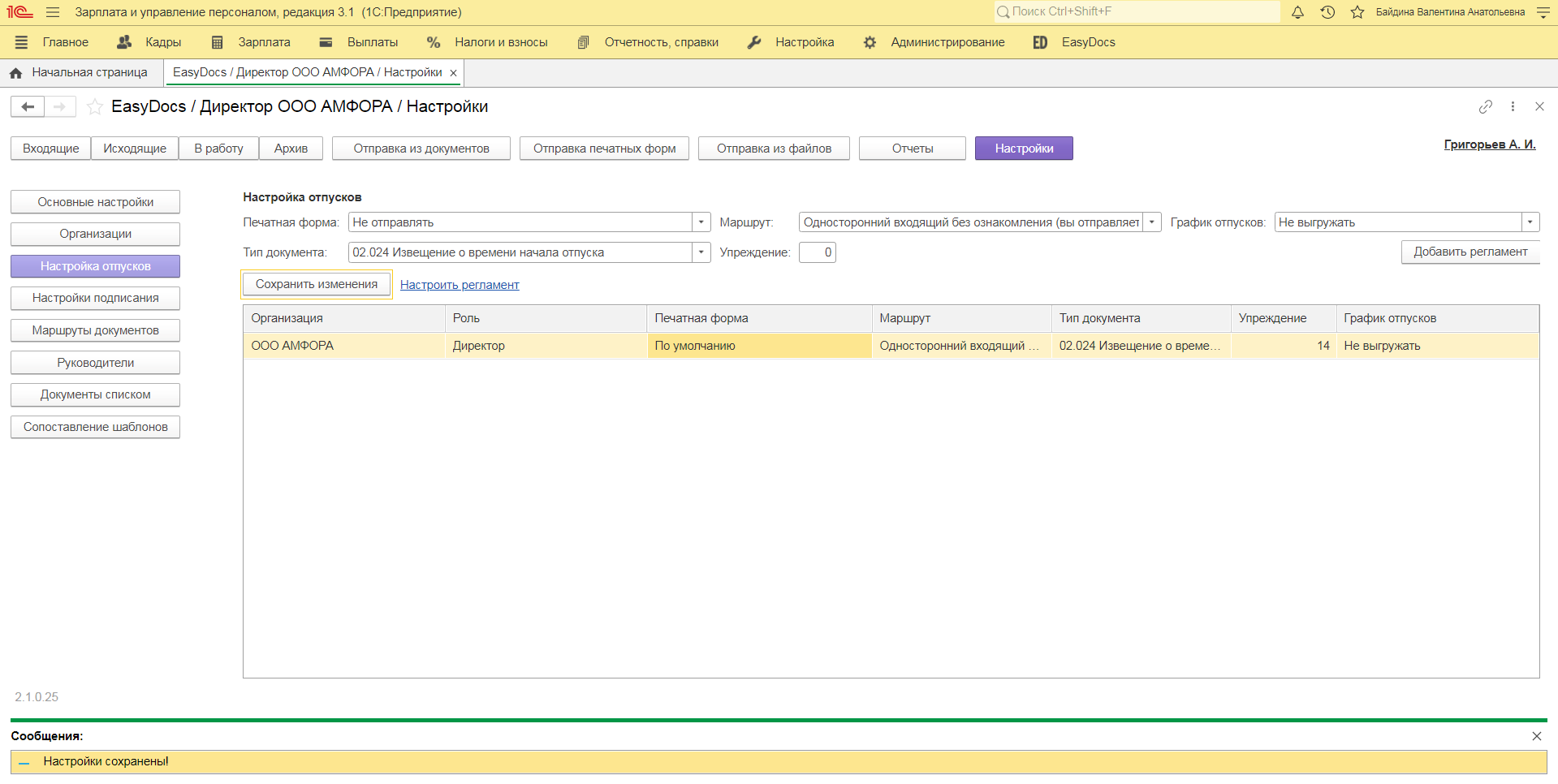Open the favorites star in the top bar
The height and width of the screenshot is (784, 1558).
pos(1357,12)
